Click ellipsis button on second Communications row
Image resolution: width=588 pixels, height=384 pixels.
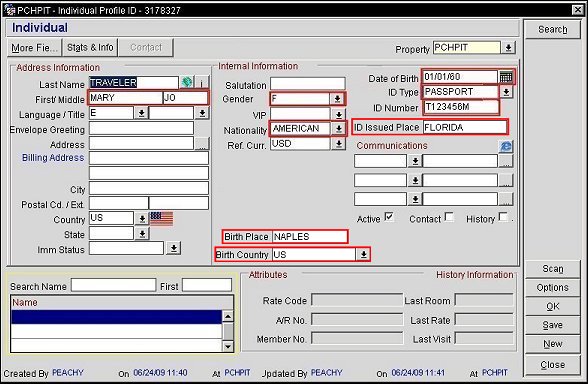pos(506,180)
